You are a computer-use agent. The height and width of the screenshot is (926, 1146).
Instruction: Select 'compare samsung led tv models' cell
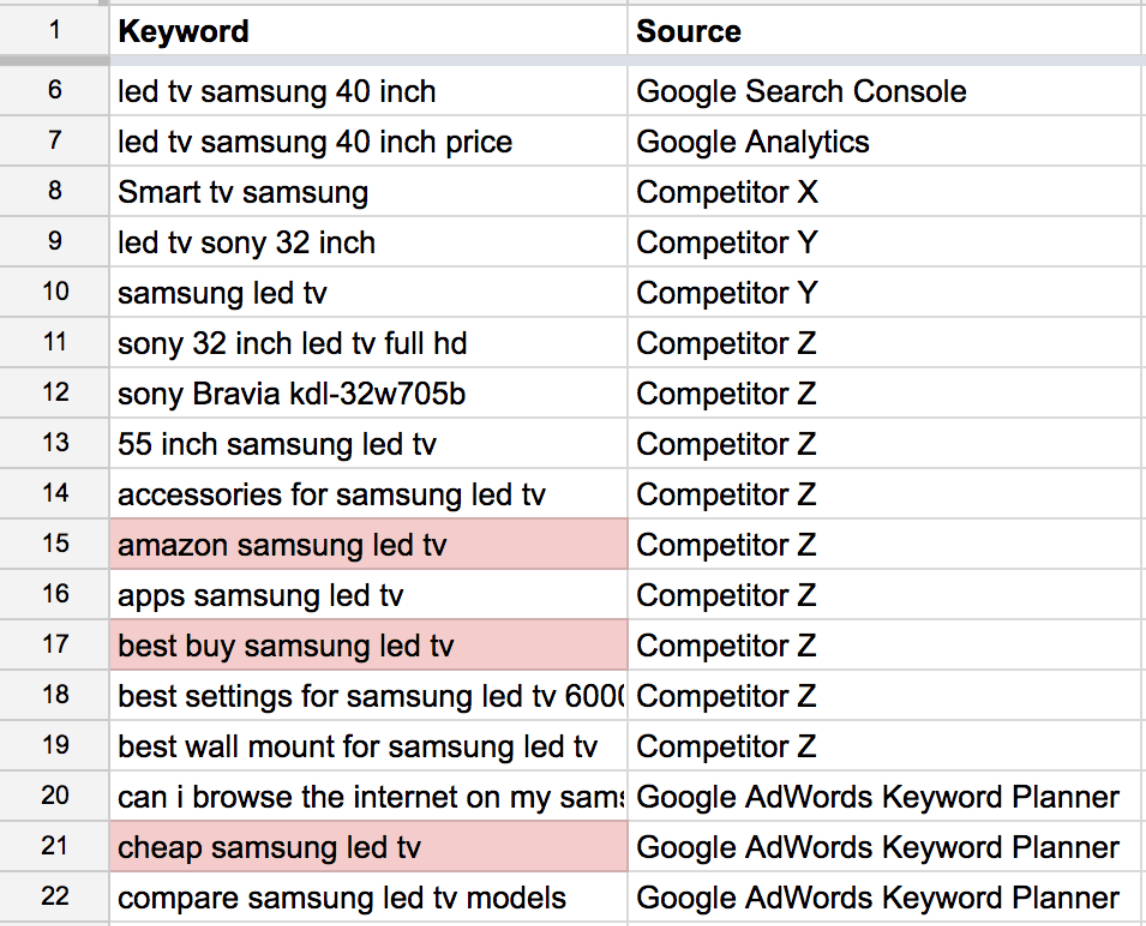tap(368, 897)
